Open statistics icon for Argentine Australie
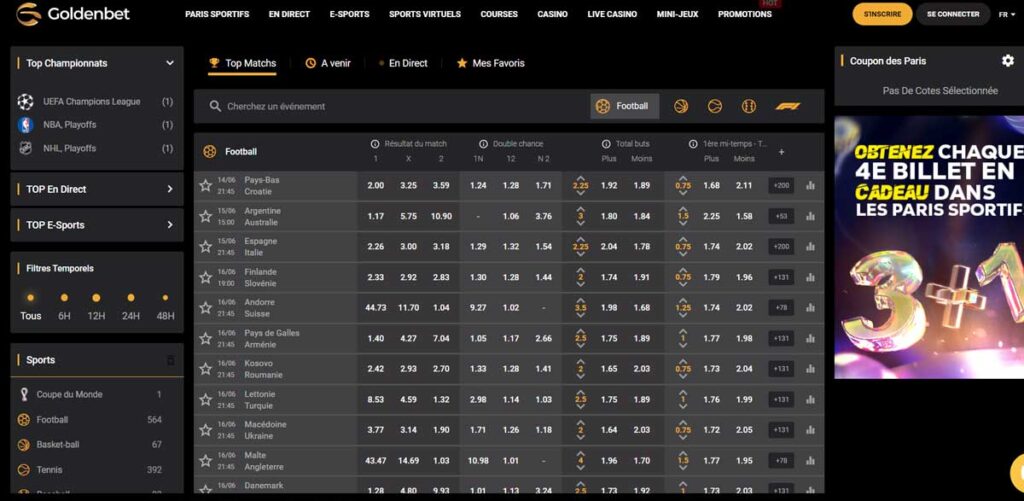Screen dimensions: 1024x501 [x=810, y=216]
